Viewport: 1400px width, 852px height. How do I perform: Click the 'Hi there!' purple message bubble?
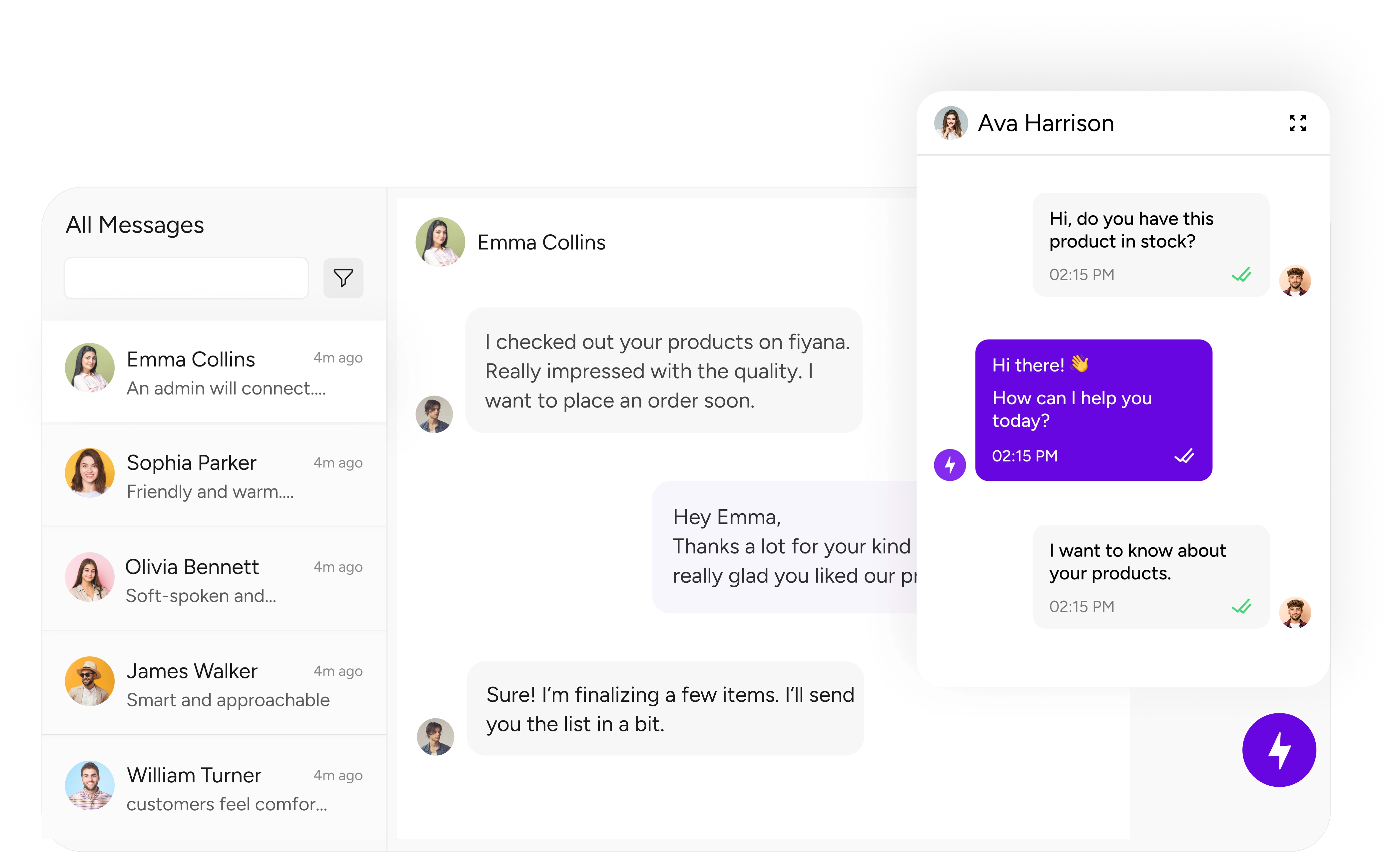(x=1093, y=410)
